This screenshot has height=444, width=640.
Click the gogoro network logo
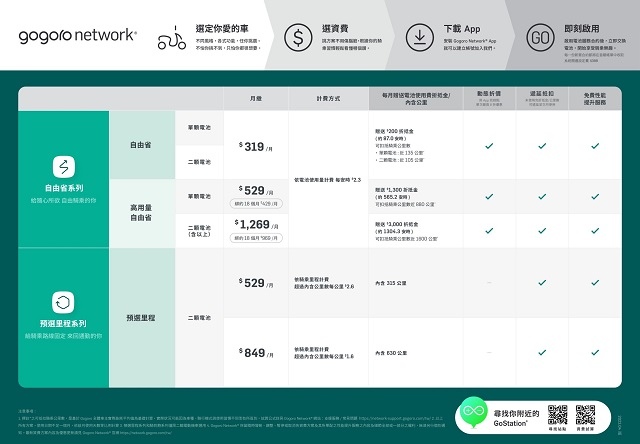tap(78, 36)
